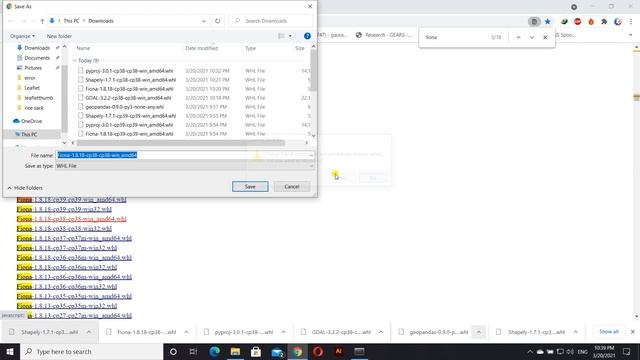Switch to Chrome on taskbar
This screenshot has width=640, height=360.
298,351
